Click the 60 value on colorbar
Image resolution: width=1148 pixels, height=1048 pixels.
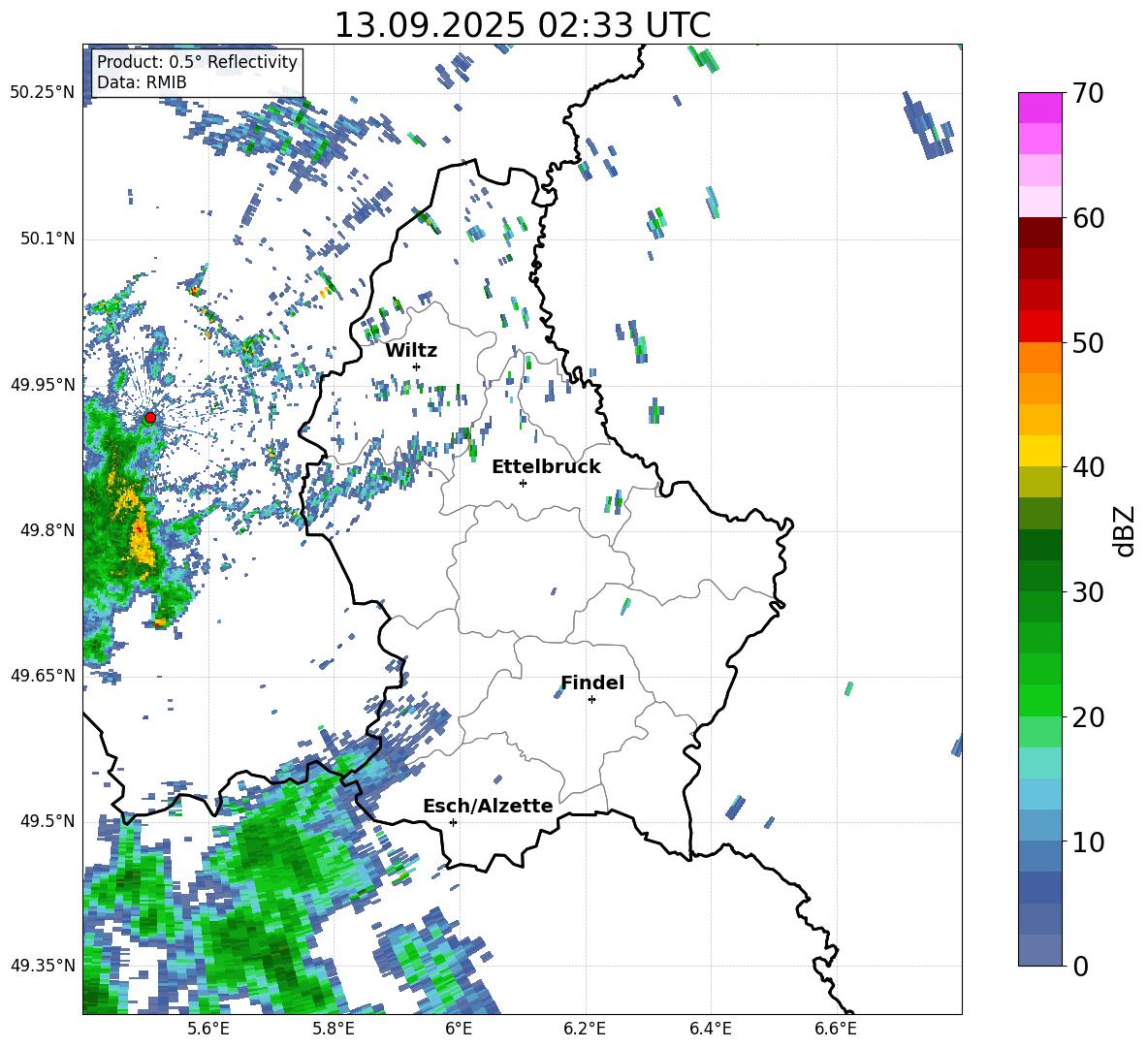click(1087, 218)
